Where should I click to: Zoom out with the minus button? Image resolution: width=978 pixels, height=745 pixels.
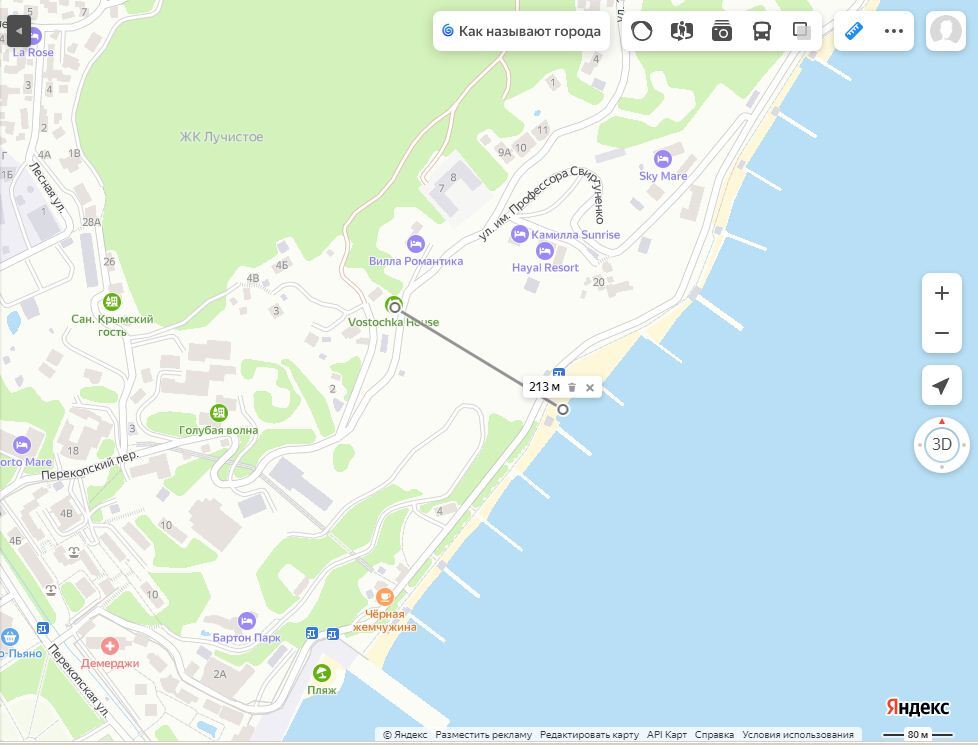pyautogui.click(x=942, y=333)
